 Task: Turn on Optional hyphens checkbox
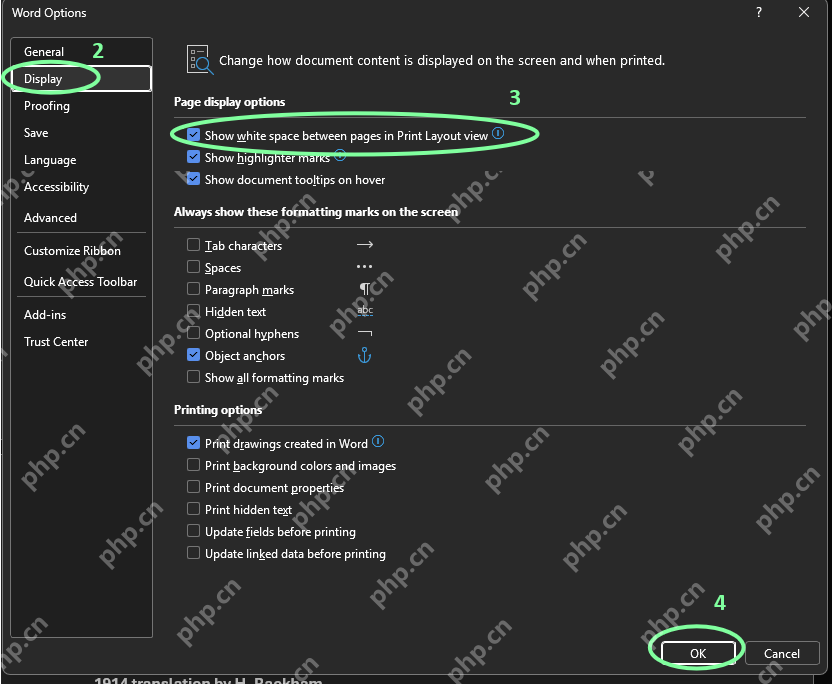[194, 333]
